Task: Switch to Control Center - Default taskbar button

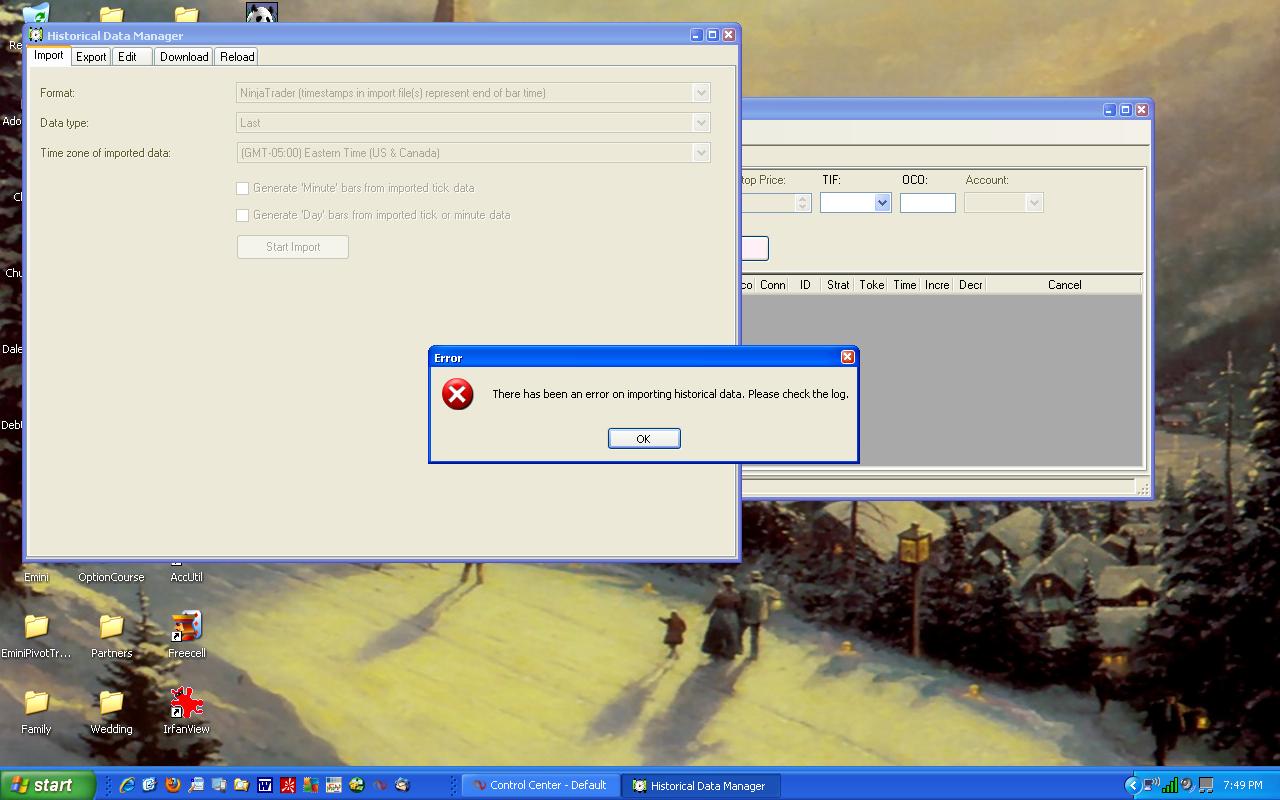Action: tap(540, 785)
